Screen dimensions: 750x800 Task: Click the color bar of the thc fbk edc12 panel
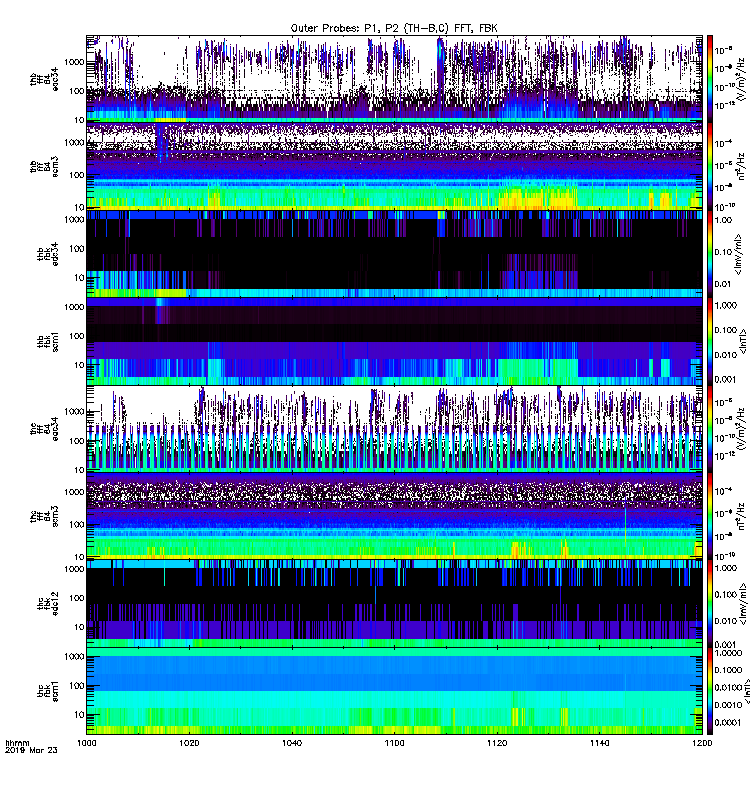(x=710, y=603)
